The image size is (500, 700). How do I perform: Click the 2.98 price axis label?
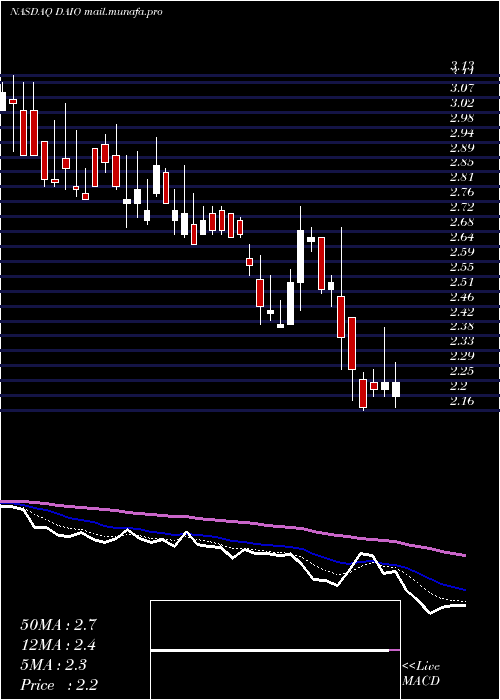[x=462, y=118]
